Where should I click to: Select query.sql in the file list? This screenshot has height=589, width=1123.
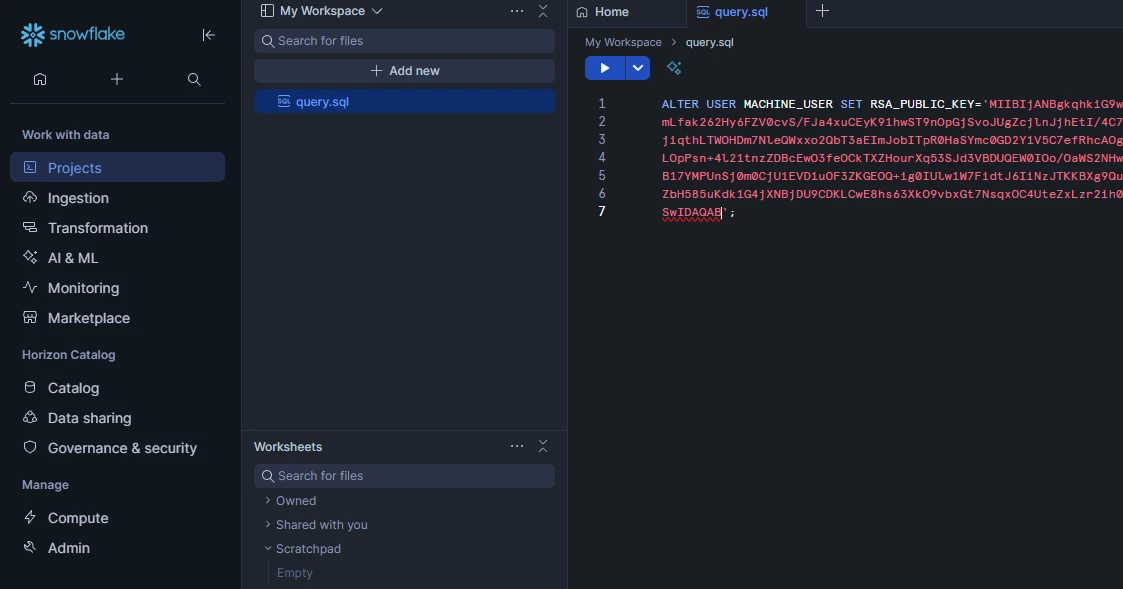coord(322,102)
